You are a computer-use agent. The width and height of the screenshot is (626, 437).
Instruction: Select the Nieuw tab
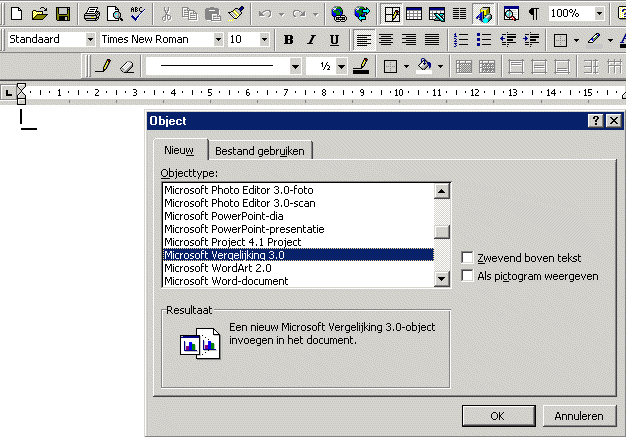pyautogui.click(x=179, y=150)
